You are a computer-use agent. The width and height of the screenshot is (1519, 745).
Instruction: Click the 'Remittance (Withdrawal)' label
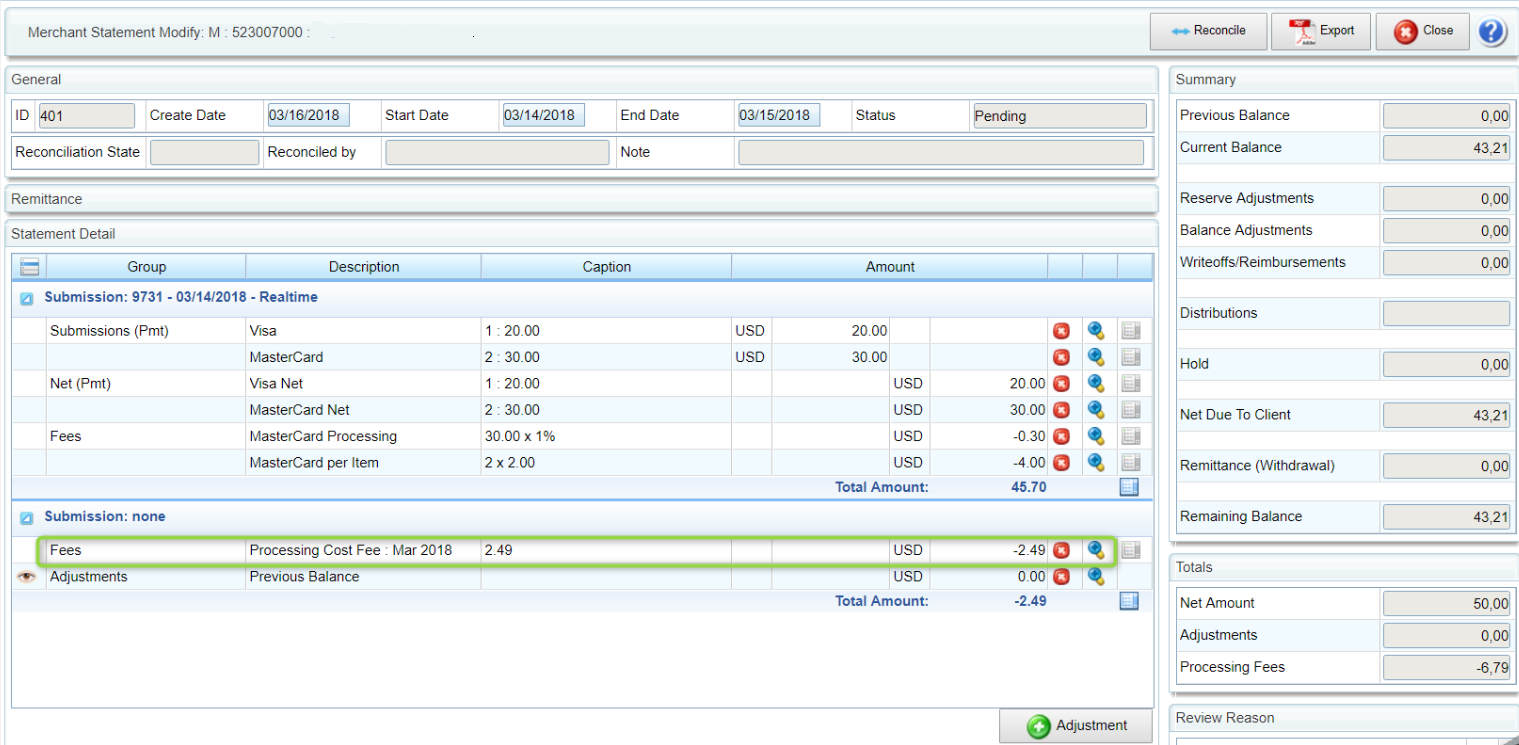(x=1257, y=465)
